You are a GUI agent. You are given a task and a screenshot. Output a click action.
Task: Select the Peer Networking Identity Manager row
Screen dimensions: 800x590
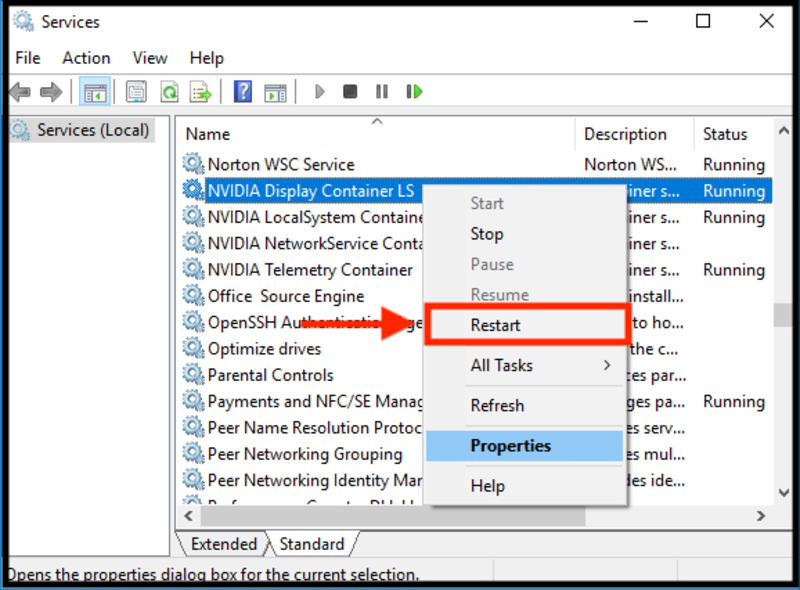477,480
